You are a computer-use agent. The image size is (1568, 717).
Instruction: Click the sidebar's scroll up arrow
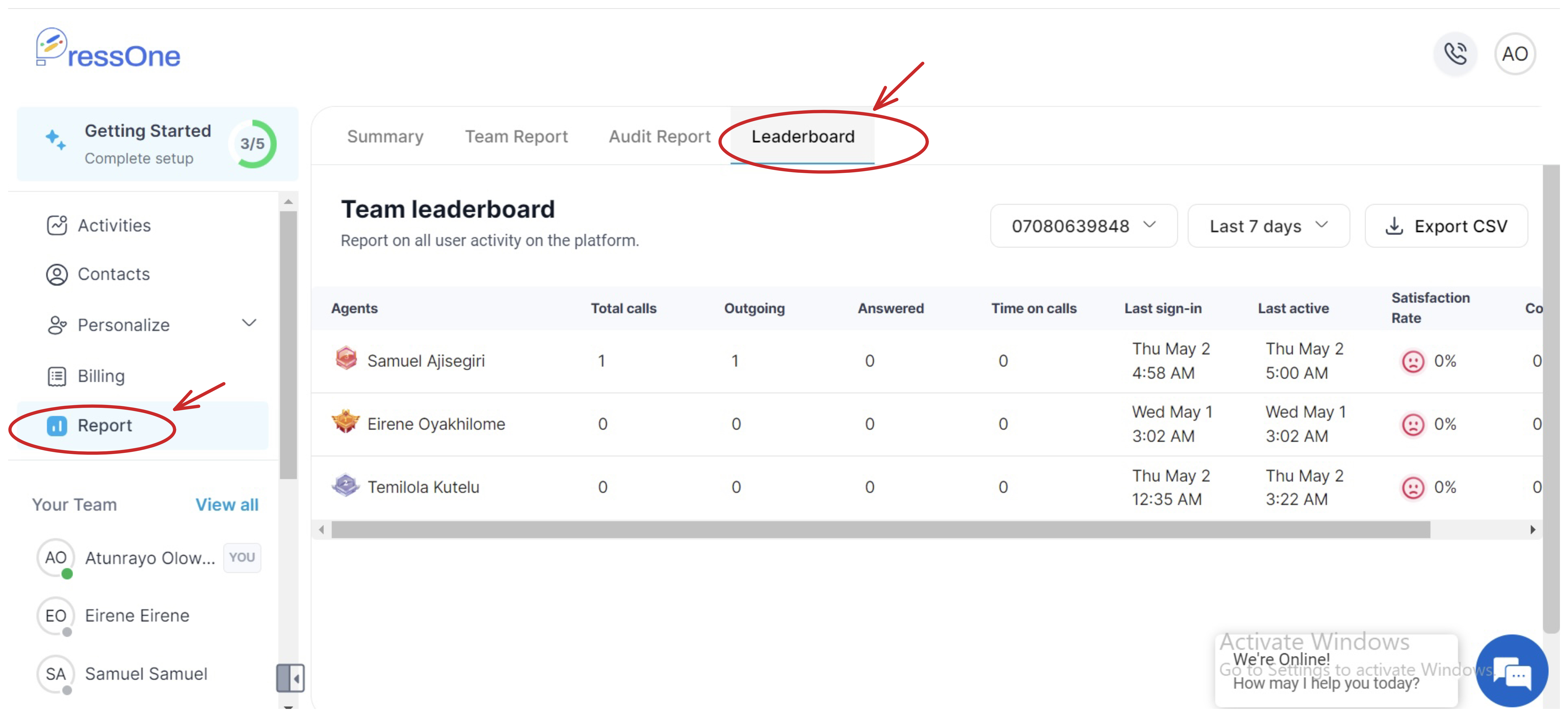pos(289,202)
